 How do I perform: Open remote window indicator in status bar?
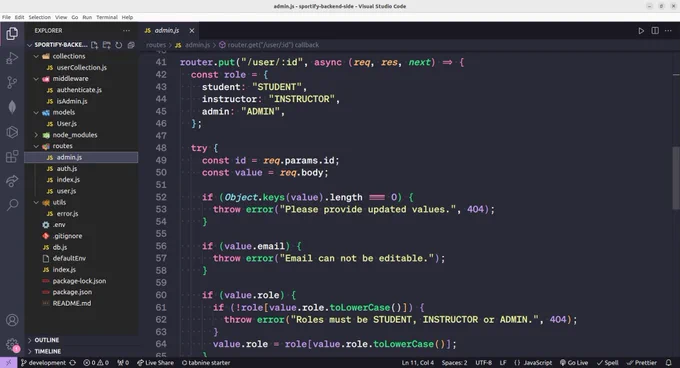click(x=8, y=363)
